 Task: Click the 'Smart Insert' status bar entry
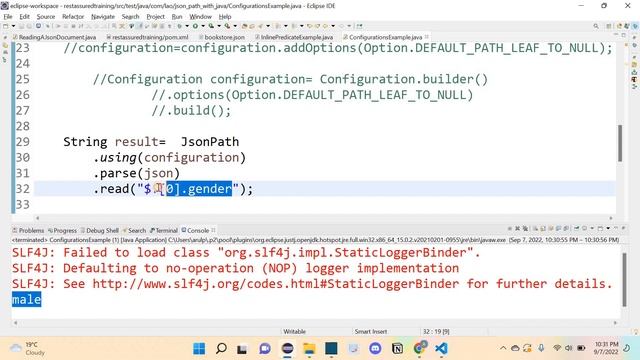coord(371,331)
